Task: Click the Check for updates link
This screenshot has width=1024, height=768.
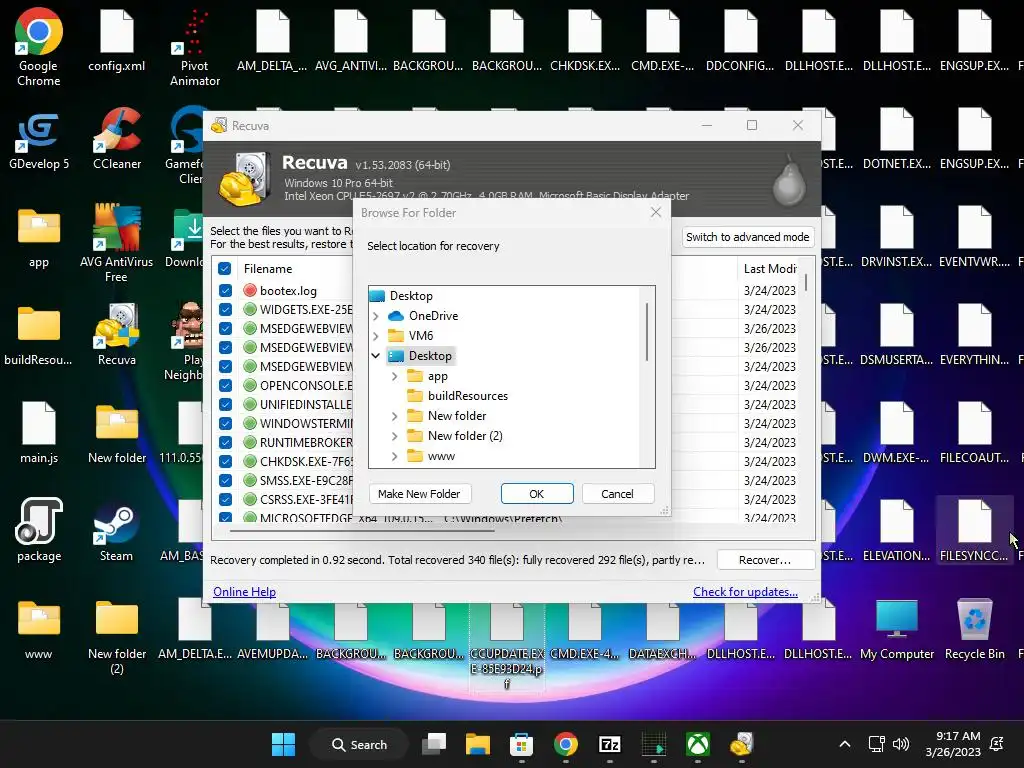Action: click(x=745, y=592)
